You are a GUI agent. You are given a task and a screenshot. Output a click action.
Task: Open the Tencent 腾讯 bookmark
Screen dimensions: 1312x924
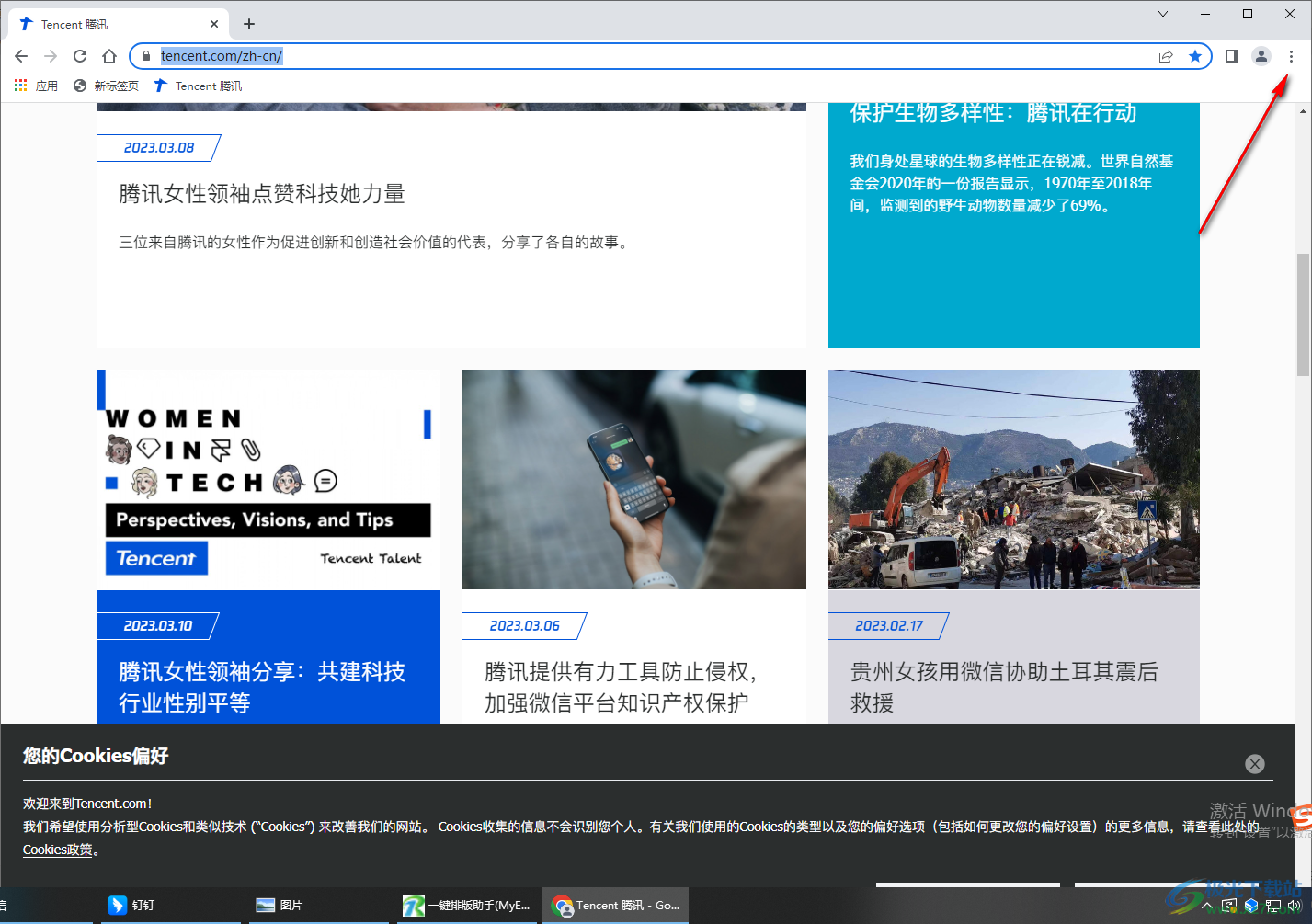click(x=198, y=86)
